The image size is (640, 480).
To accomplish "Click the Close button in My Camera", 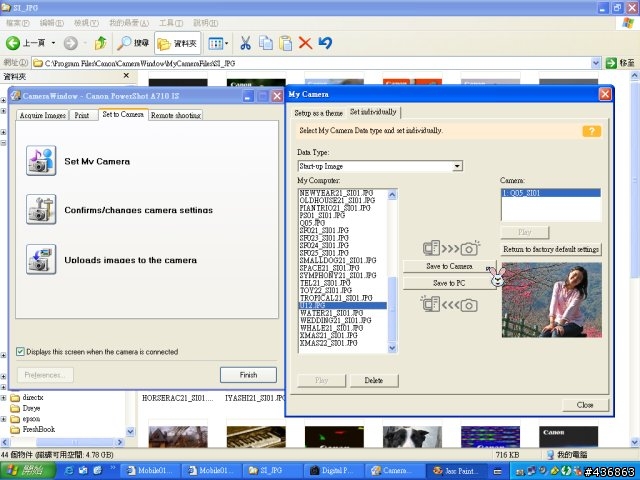I will pos(585,405).
